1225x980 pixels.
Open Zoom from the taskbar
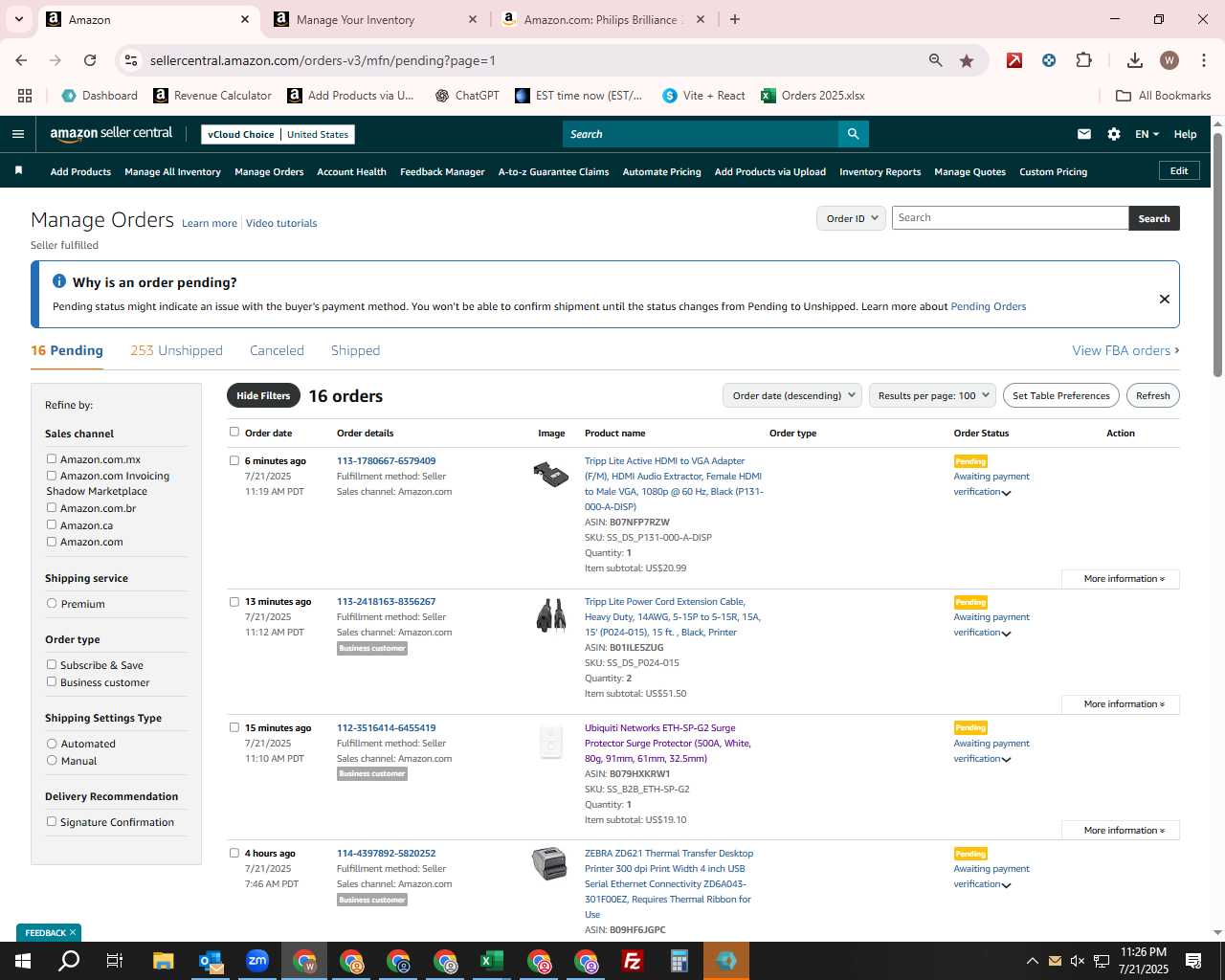[257, 961]
